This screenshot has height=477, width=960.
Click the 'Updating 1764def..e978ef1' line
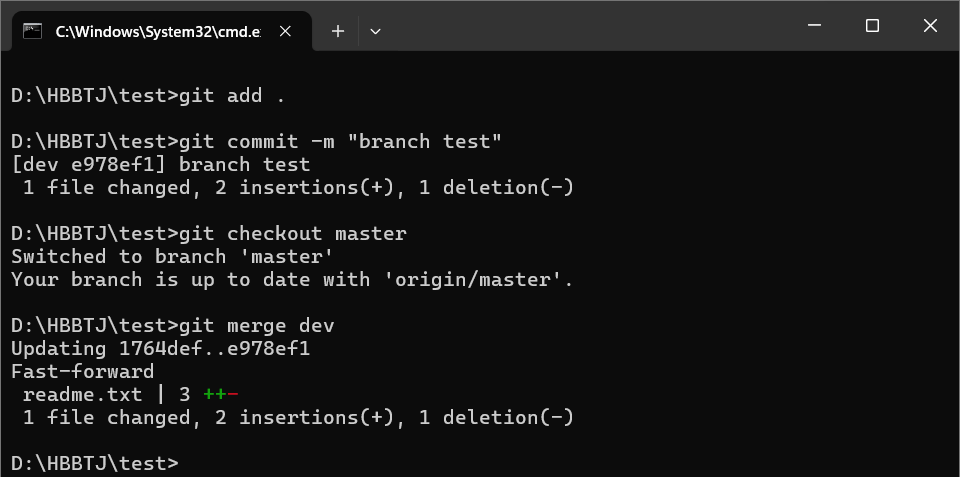(x=160, y=349)
